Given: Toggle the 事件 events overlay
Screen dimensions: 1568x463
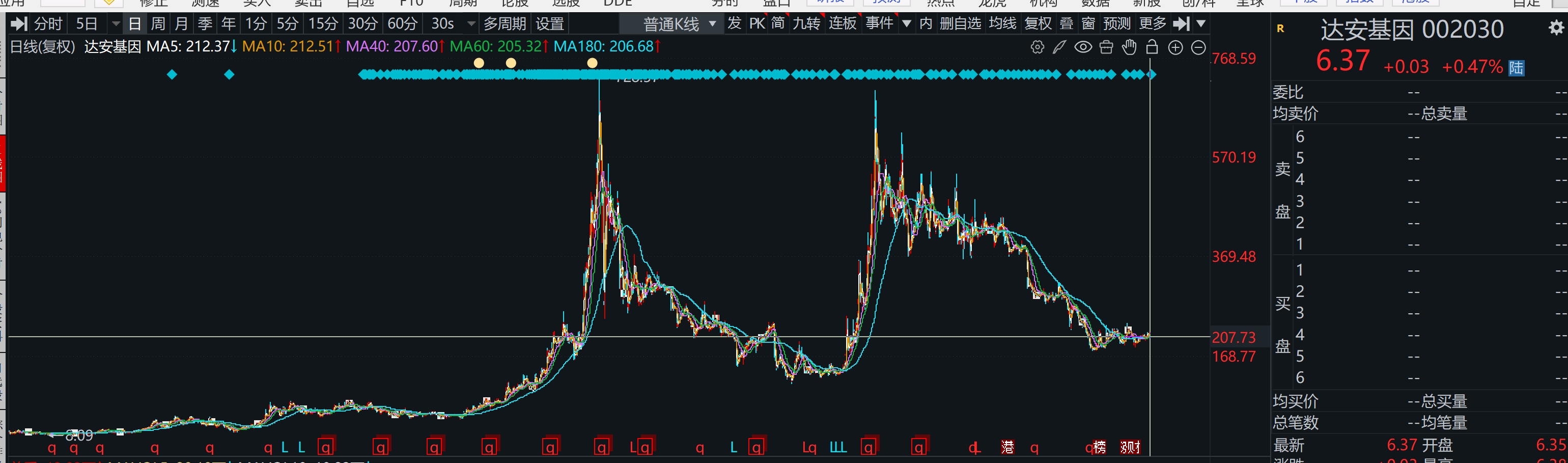Looking at the screenshot, I should click(880, 23).
